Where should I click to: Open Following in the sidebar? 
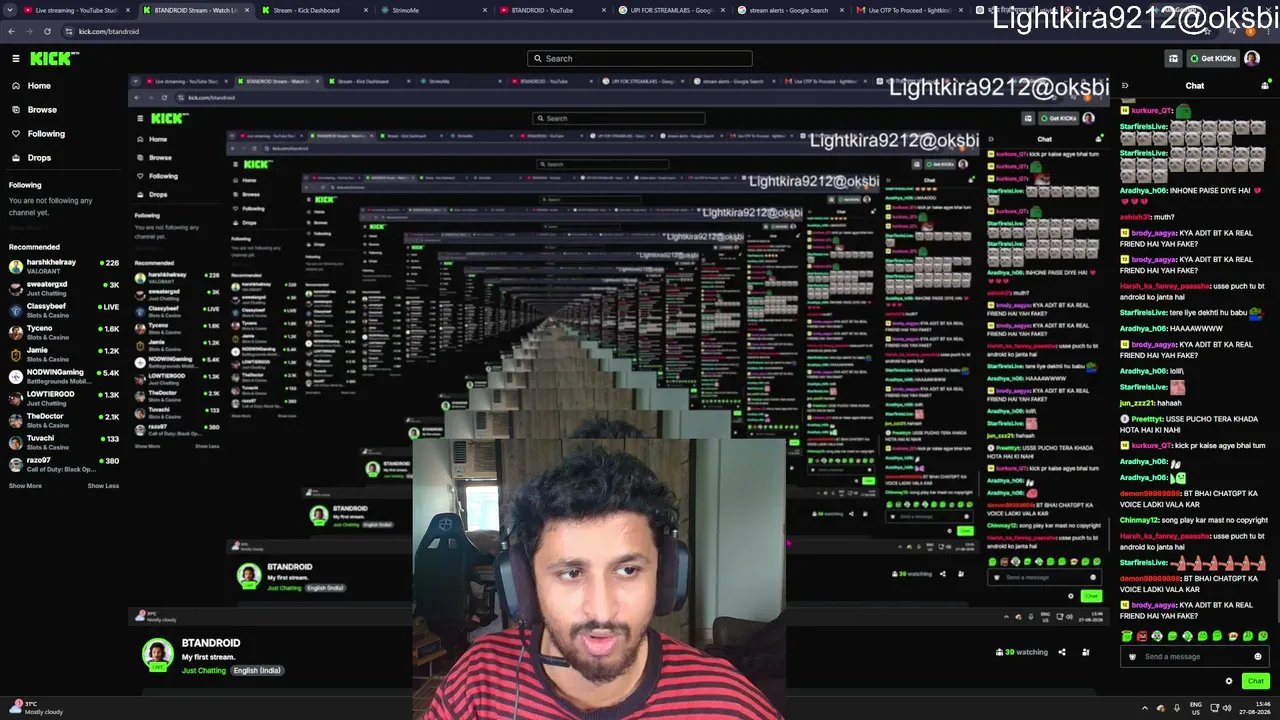click(x=46, y=134)
